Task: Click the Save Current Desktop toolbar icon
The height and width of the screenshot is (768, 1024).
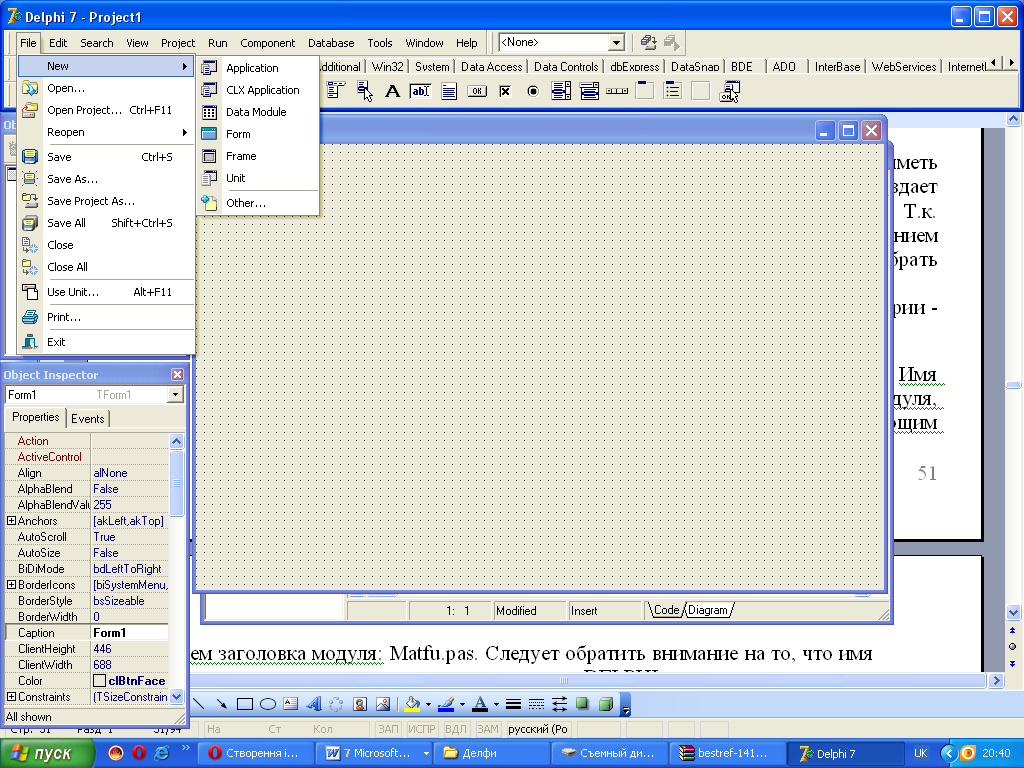Action: (648, 42)
